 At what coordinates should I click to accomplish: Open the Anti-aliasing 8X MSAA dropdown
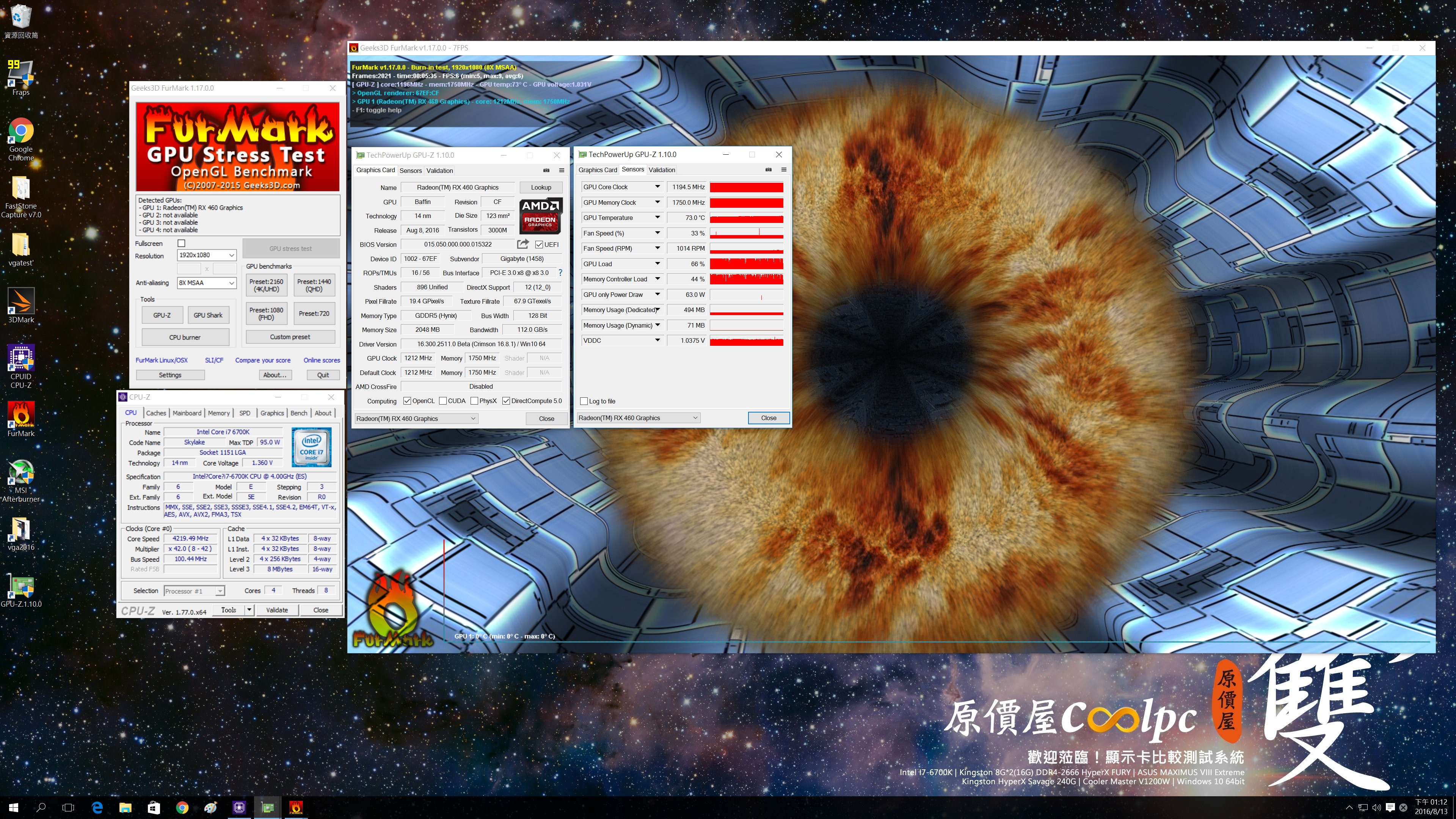207,282
